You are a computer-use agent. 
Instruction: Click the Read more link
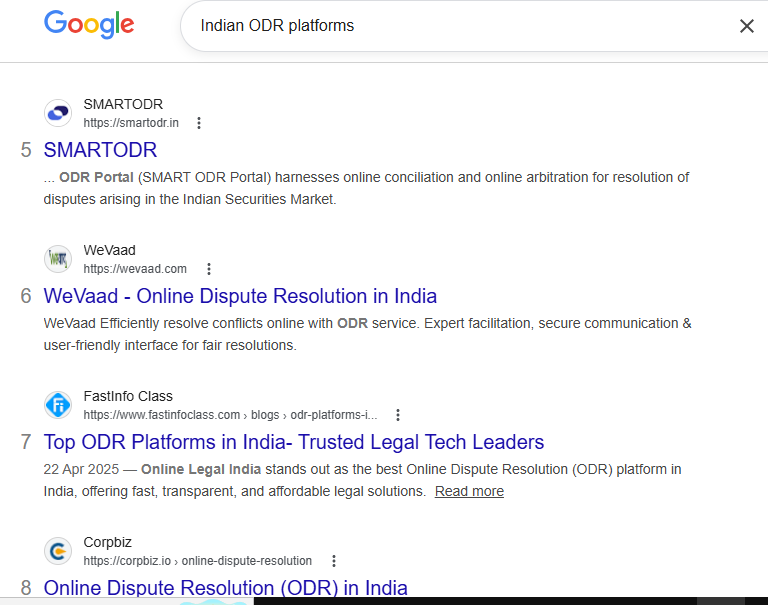pos(469,491)
